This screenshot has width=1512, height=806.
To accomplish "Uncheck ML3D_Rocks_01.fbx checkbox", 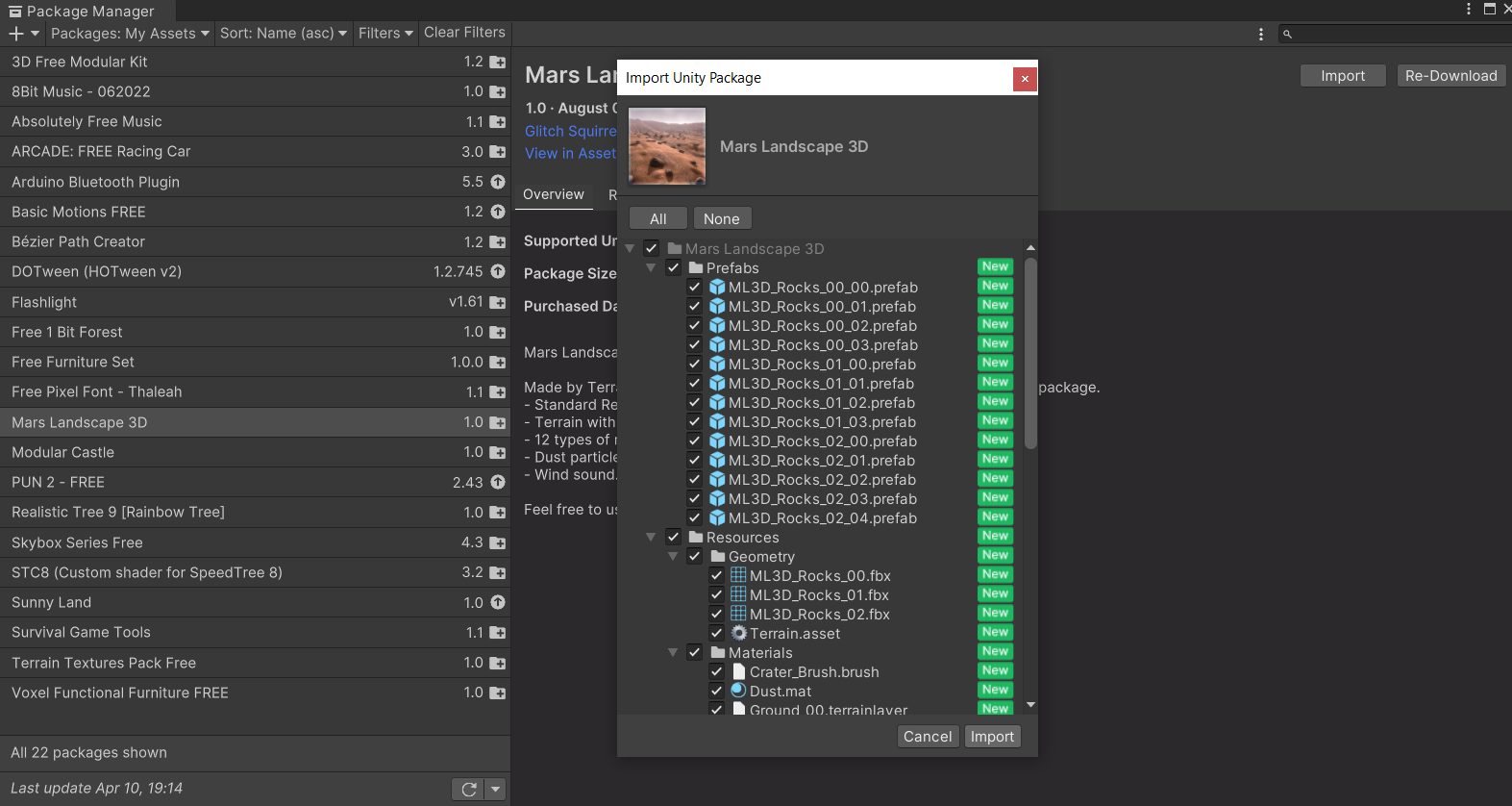I will 717,594.
